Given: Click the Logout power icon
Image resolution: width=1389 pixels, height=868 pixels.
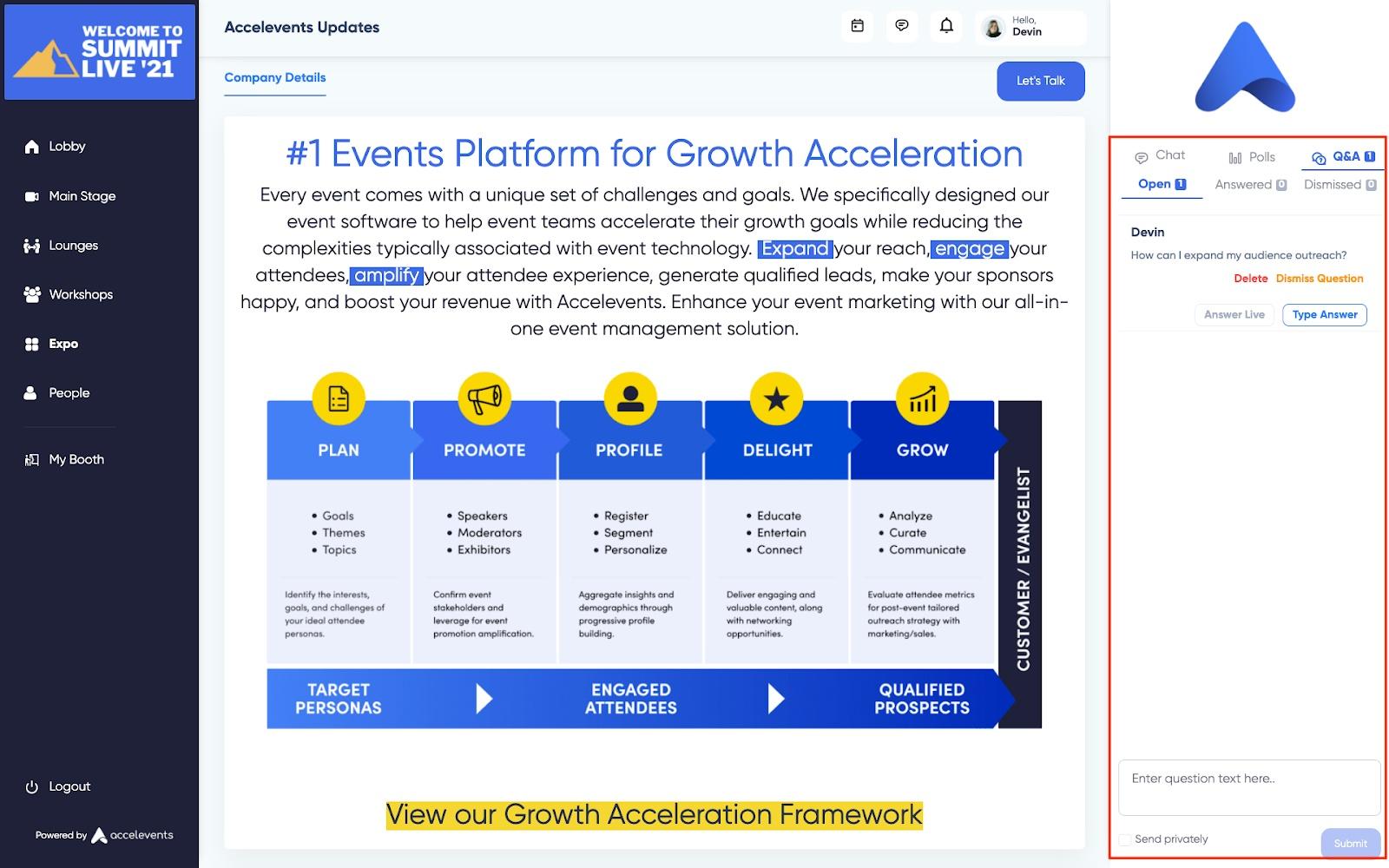Looking at the screenshot, I should click(32, 787).
